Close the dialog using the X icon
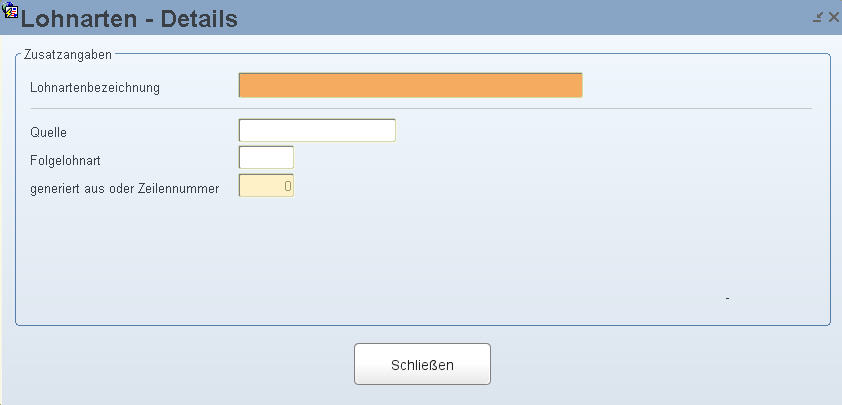The image size is (842, 405). [x=833, y=17]
